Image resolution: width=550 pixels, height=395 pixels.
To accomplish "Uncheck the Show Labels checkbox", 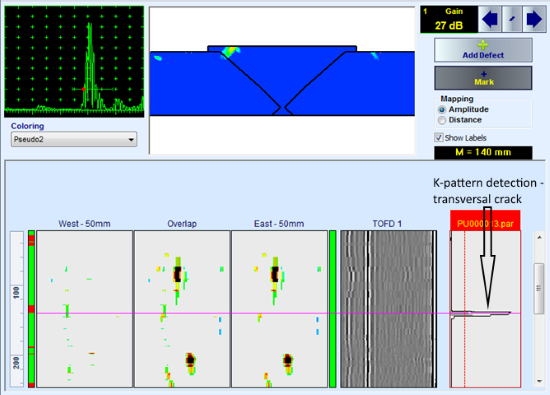I will click(439, 138).
